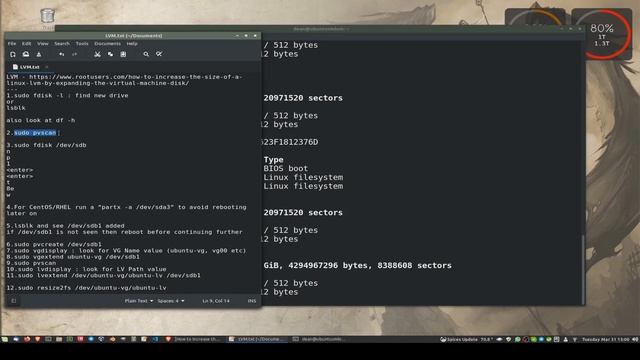The height and width of the screenshot is (360, 640).
Task: Open the View menu
Action: click(43, 44)
